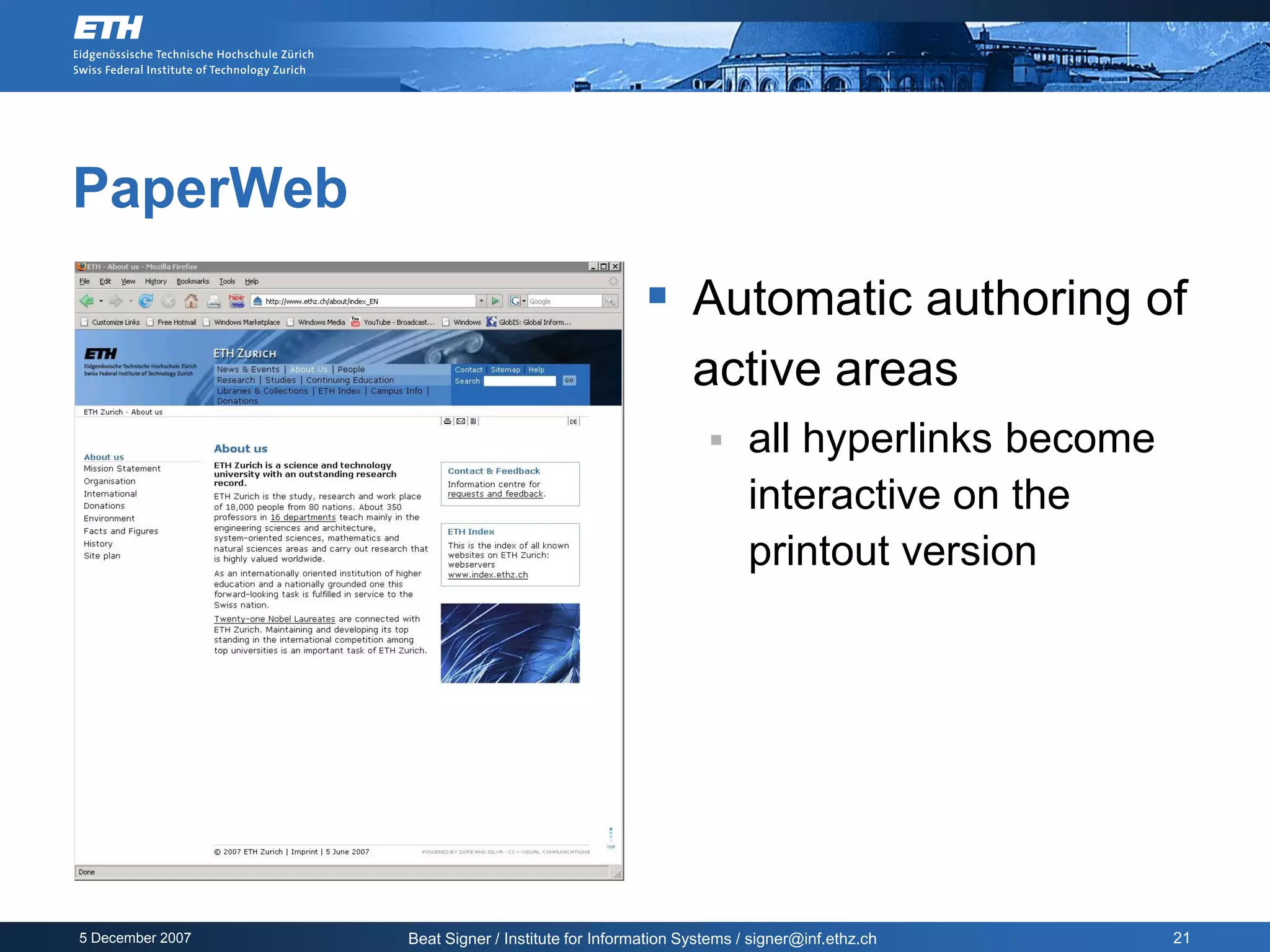1270x952 pixels.
Task: Open the View menu
Action: pyautogui.click(x=128, y=281)
